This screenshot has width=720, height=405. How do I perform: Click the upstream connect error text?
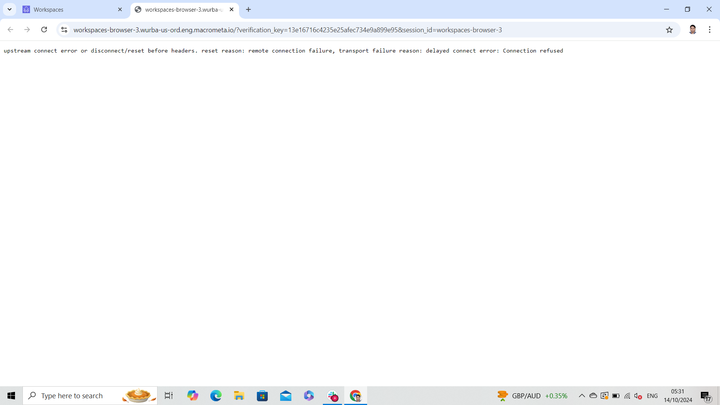[x=283, y=51]
